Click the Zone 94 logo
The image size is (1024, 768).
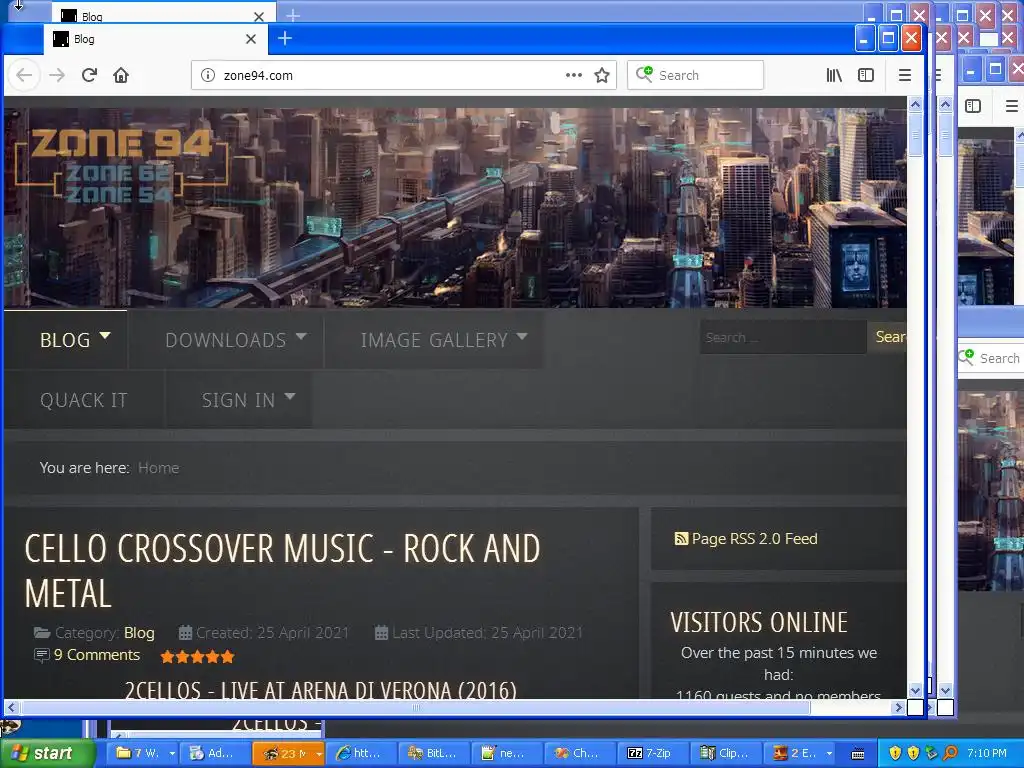pos(121,165)
